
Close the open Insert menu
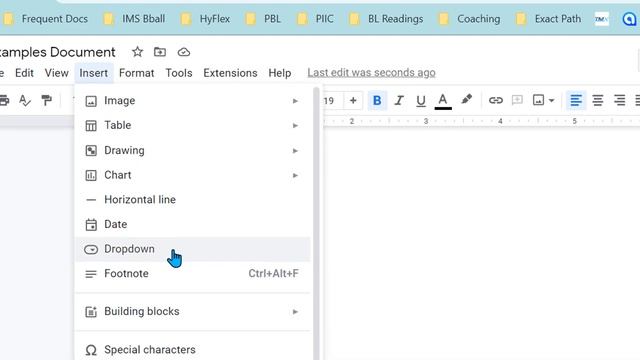pyautogui.click(x=93, y=73)
